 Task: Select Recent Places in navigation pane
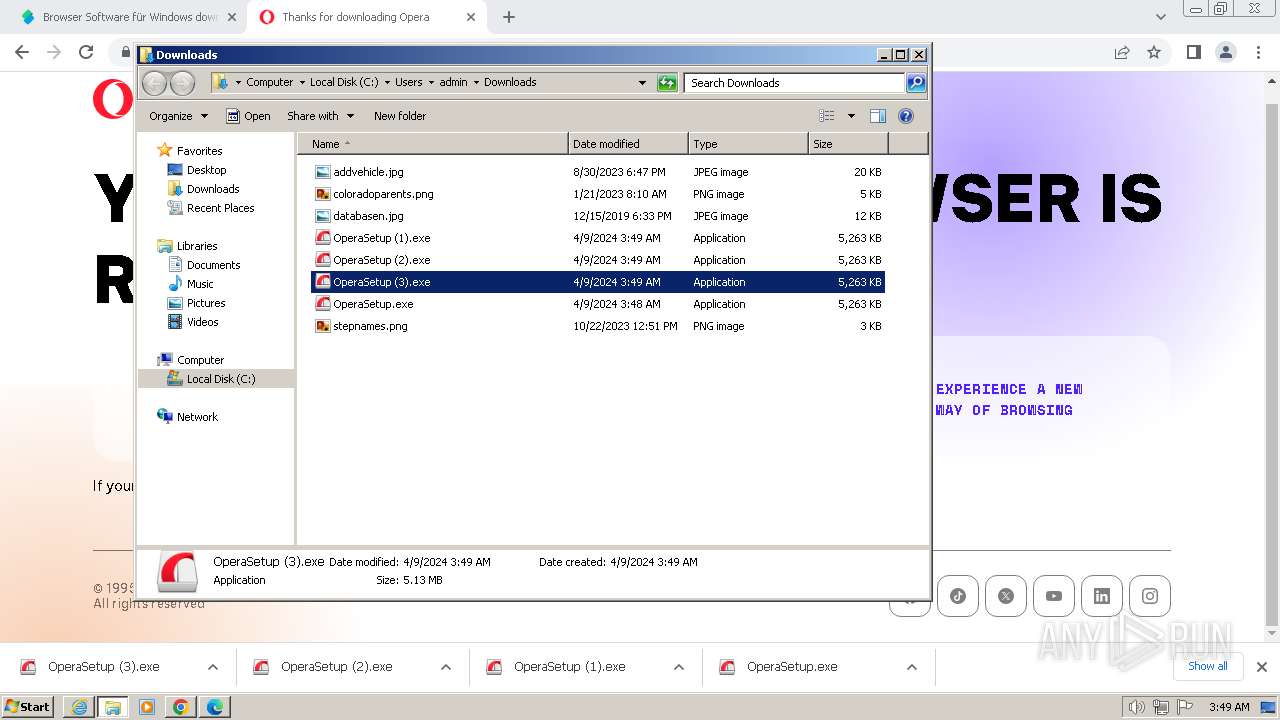pos(220,208)
